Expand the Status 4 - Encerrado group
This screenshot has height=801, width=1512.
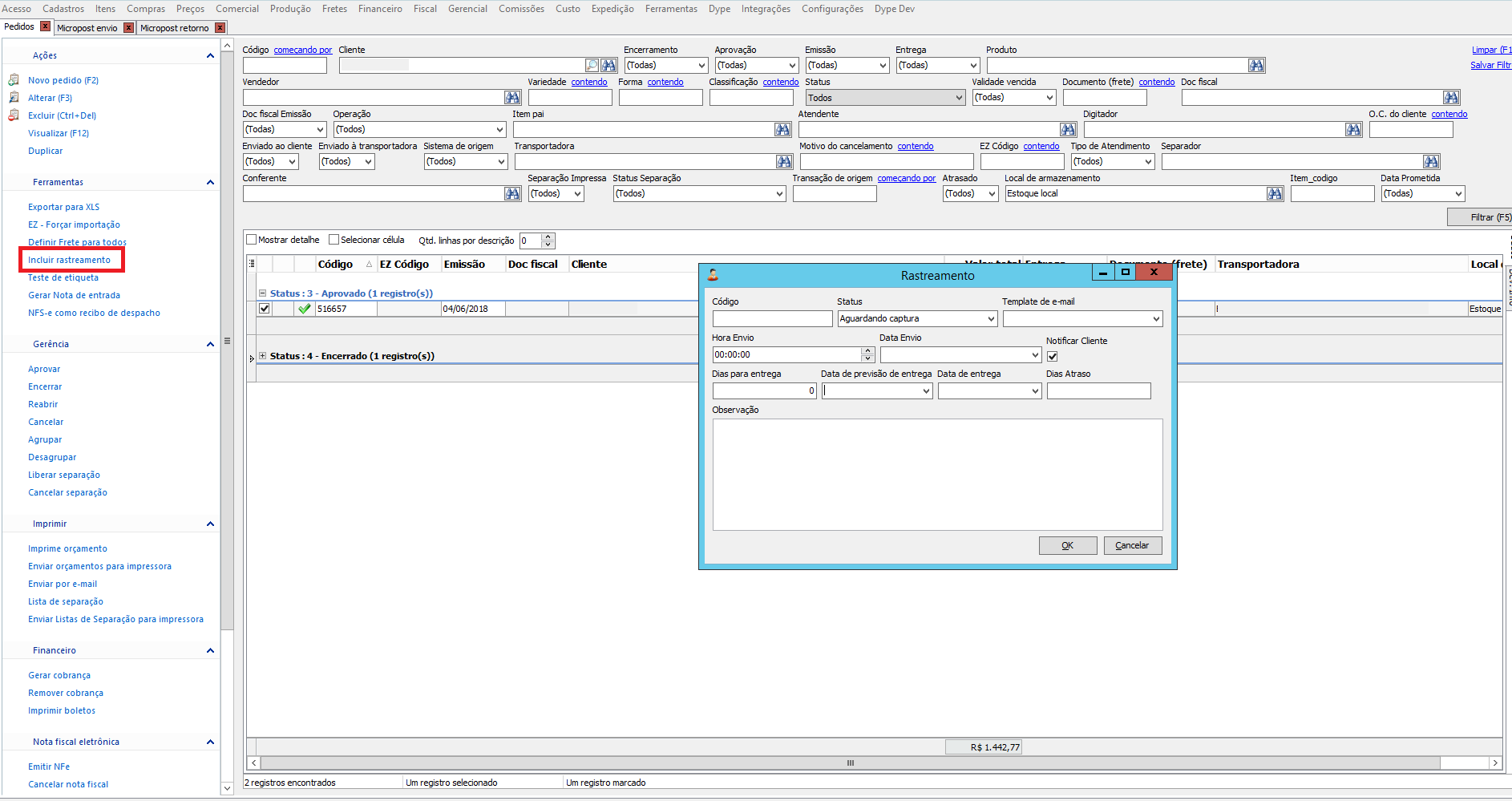pos(262,356)
